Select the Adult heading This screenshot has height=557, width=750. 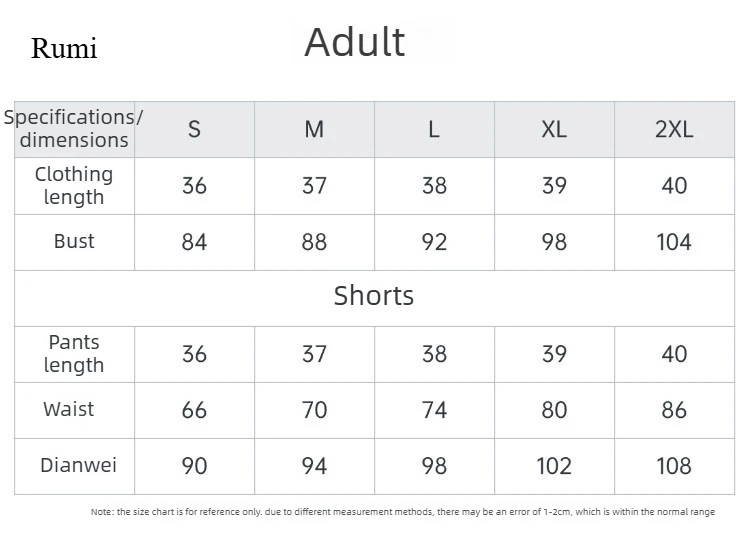[x=355, y=42]
